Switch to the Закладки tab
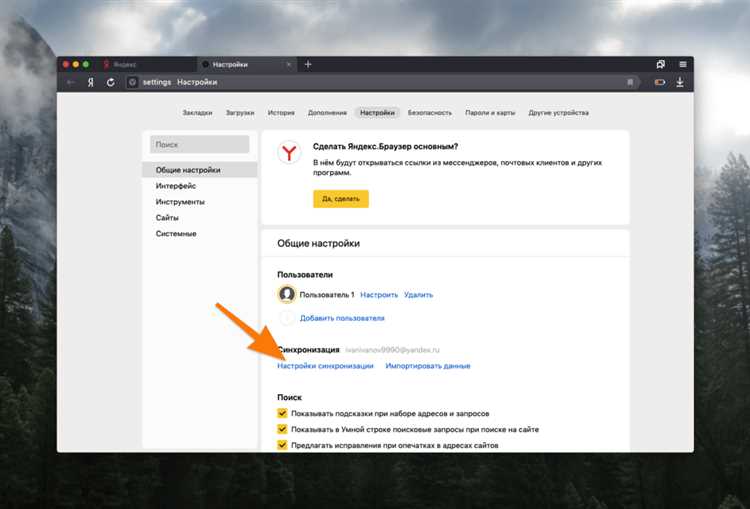The image size is (750, 509). point(197,113)
